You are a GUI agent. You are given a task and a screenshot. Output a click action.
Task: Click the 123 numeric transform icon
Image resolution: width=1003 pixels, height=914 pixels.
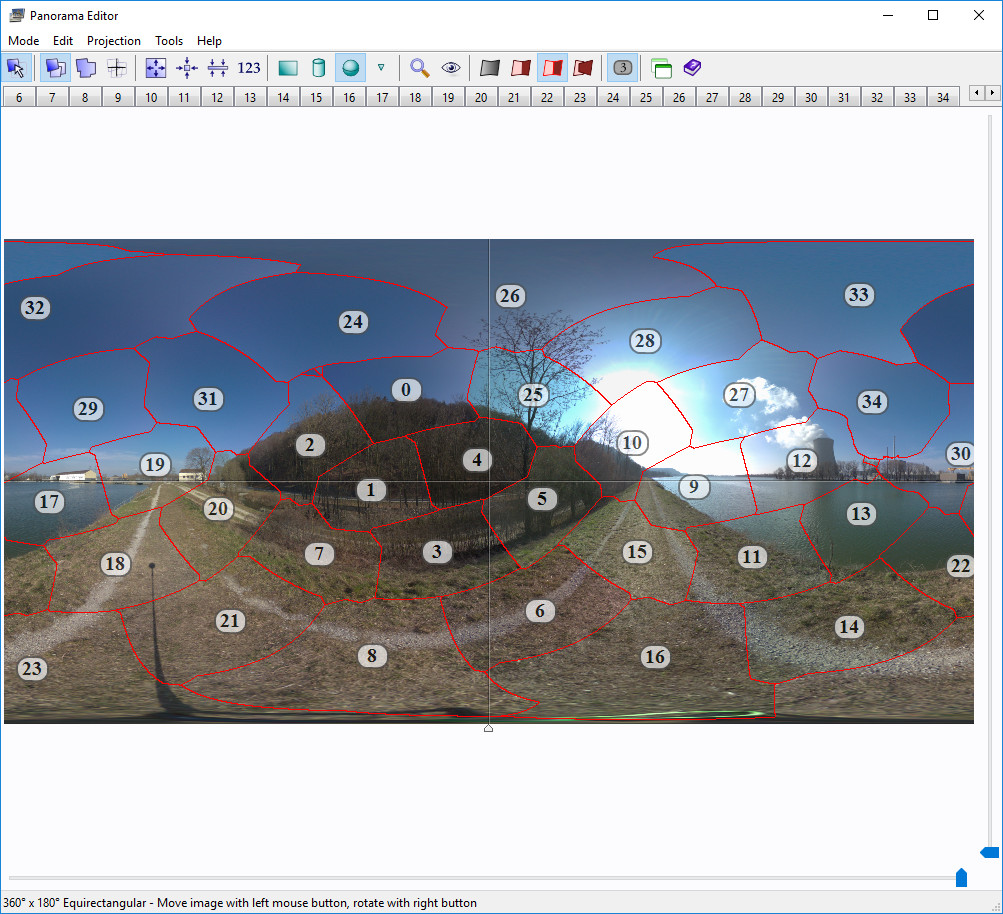click(249, 68)
